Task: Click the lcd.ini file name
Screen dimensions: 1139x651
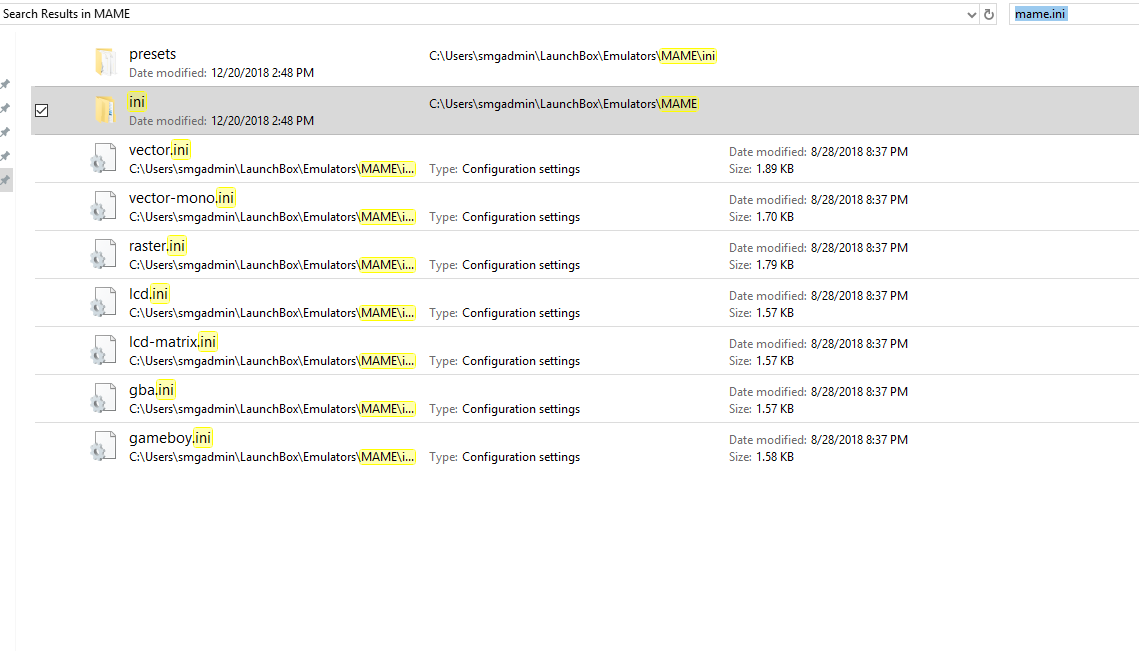Action: (x=149, y=294)
